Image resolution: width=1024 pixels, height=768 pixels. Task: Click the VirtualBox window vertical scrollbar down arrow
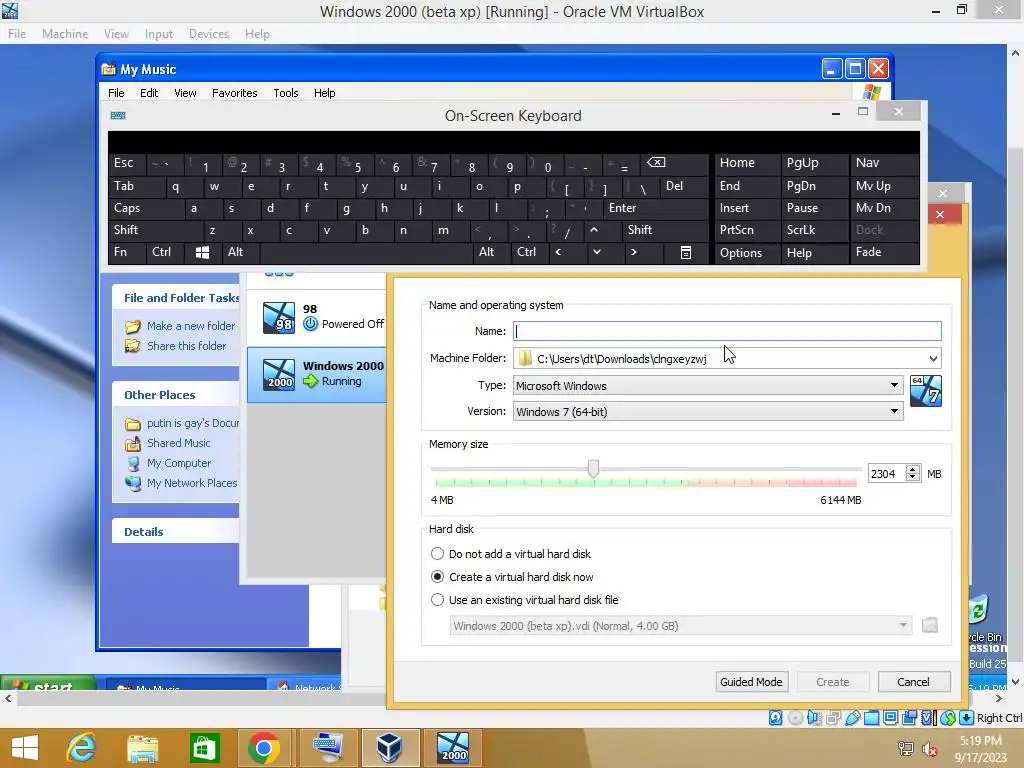(x=1016, y=682)
